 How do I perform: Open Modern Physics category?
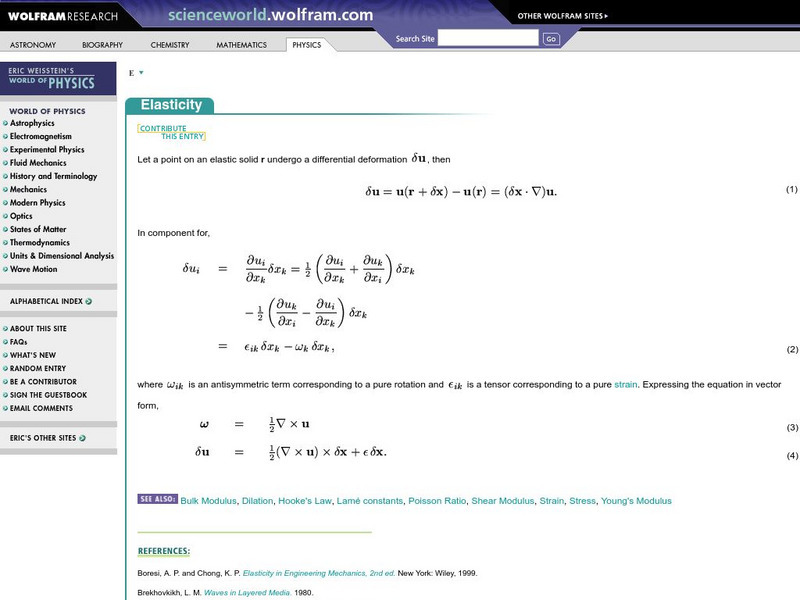click(38, 203)
